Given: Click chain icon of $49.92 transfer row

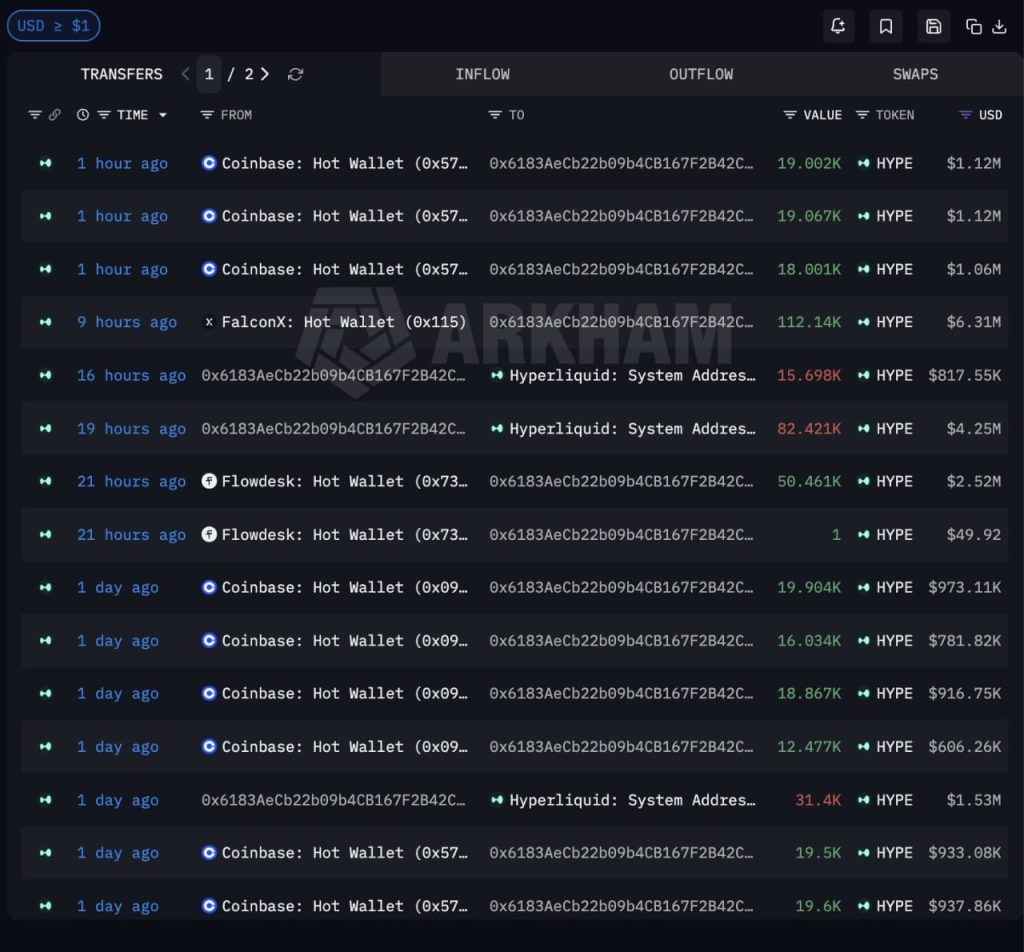Looking at the screenshot, I should pyautogui.click(x=45, y=534).
